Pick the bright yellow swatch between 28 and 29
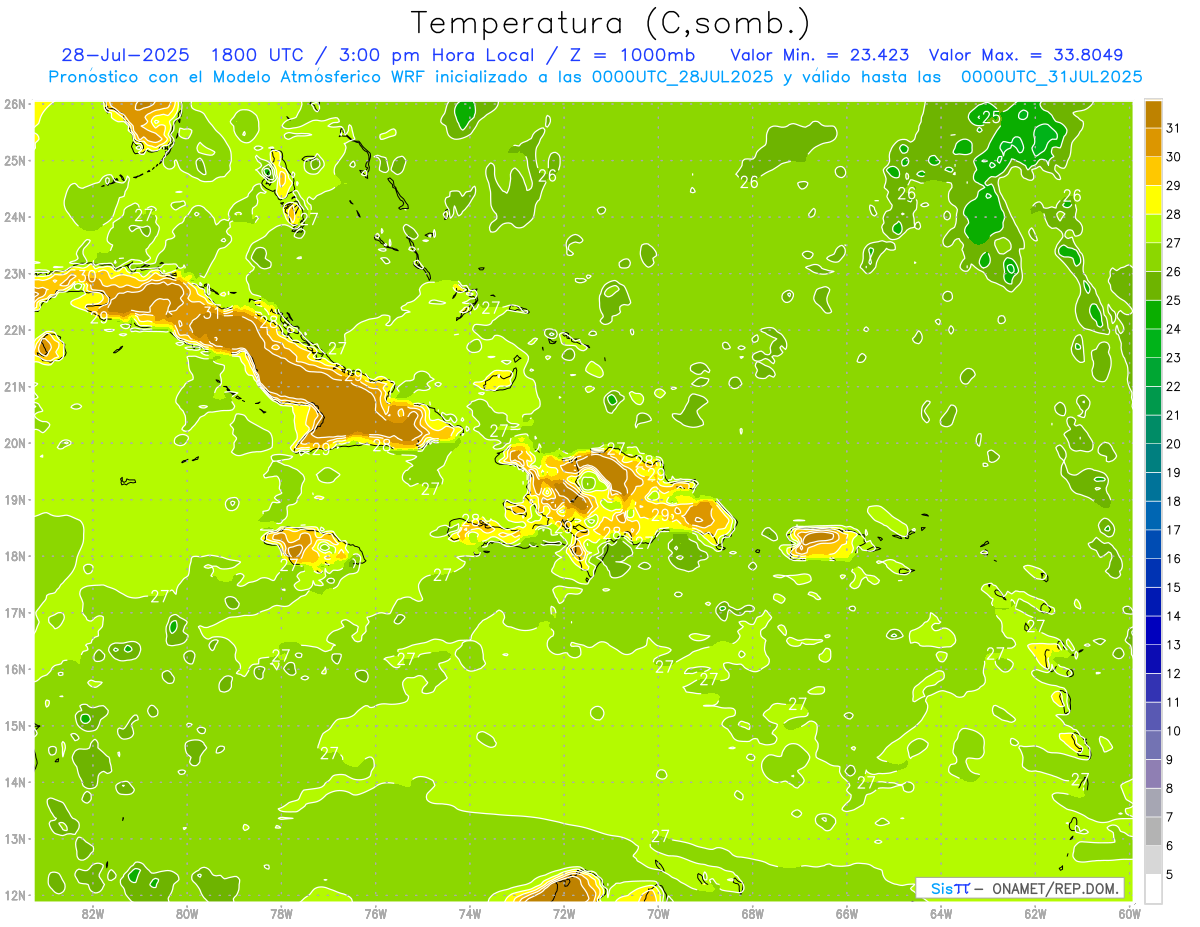Screen dimensions: 1200x927 (x=1153, y=199)
